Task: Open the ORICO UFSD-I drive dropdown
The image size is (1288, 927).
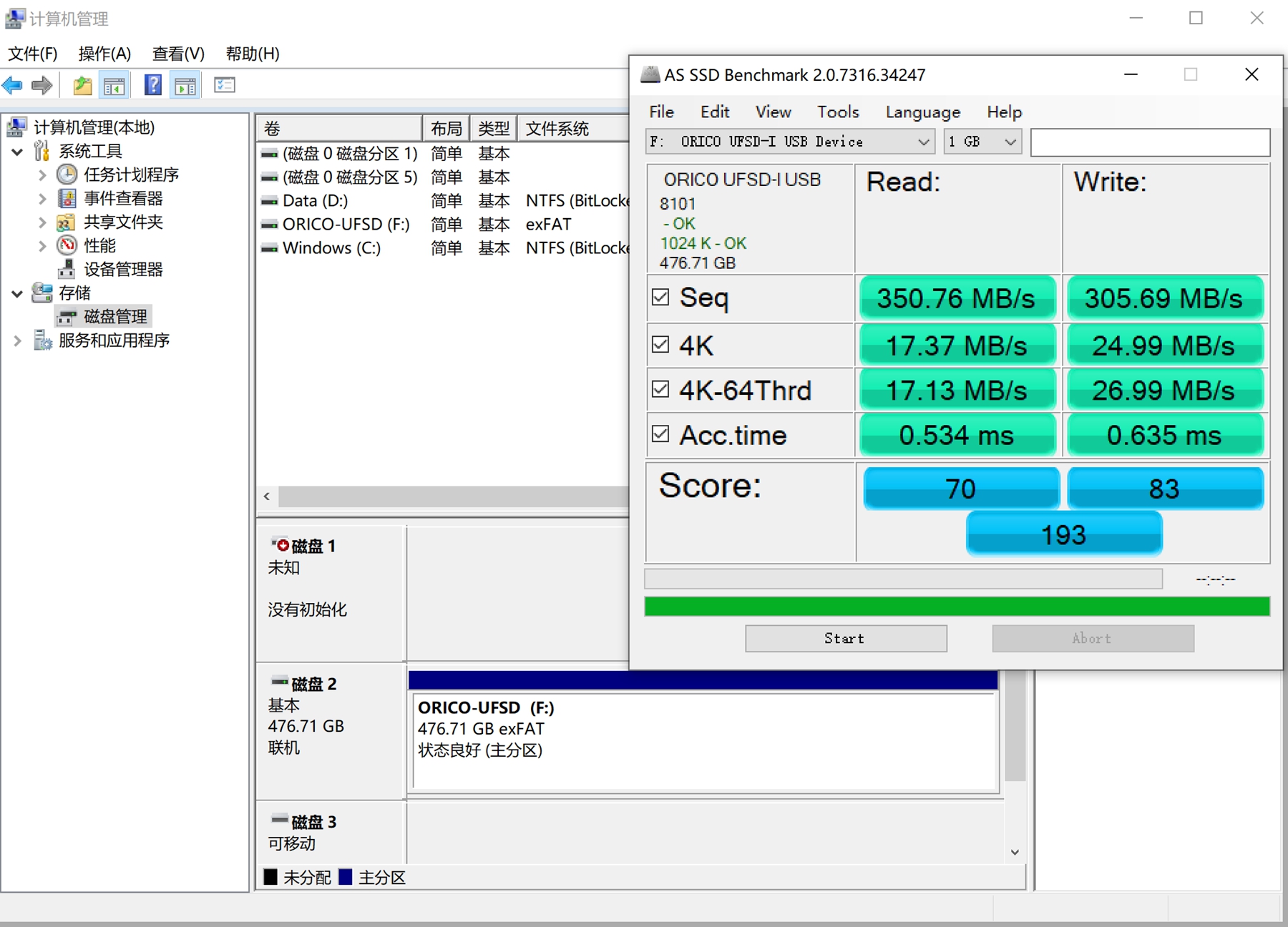Action: point(790,142)
